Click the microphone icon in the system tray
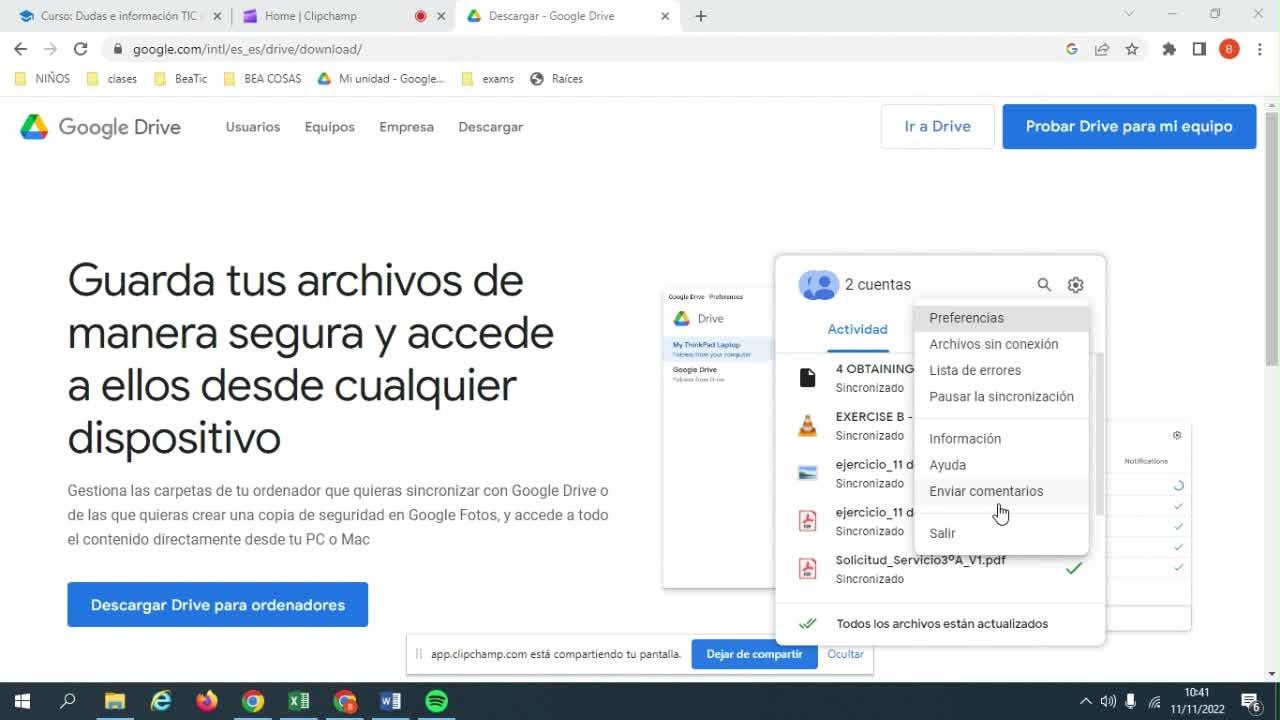Viewport: 1280px width, 720px height. pos(1131,701)
